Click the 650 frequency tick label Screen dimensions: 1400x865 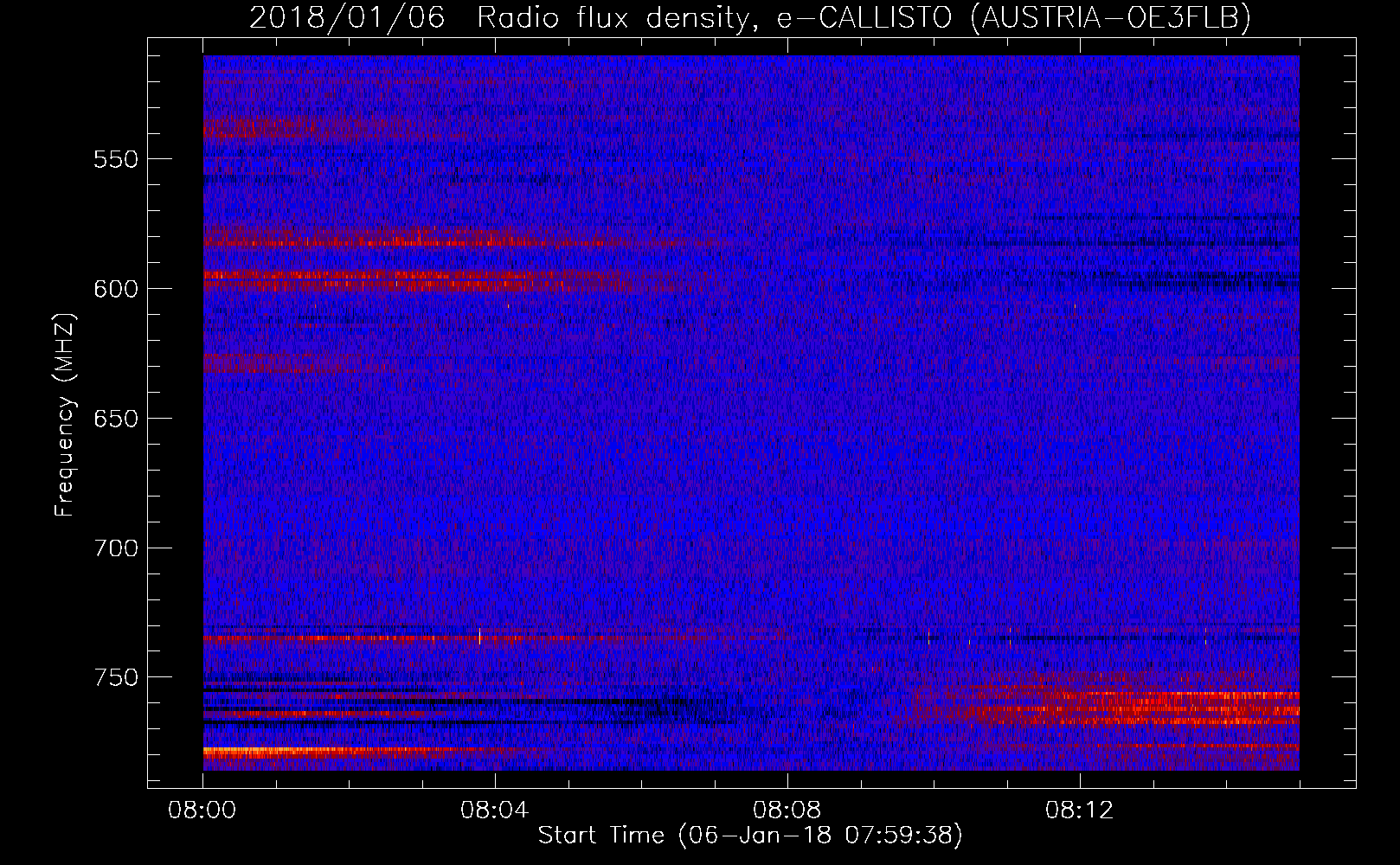pos(116,419)
